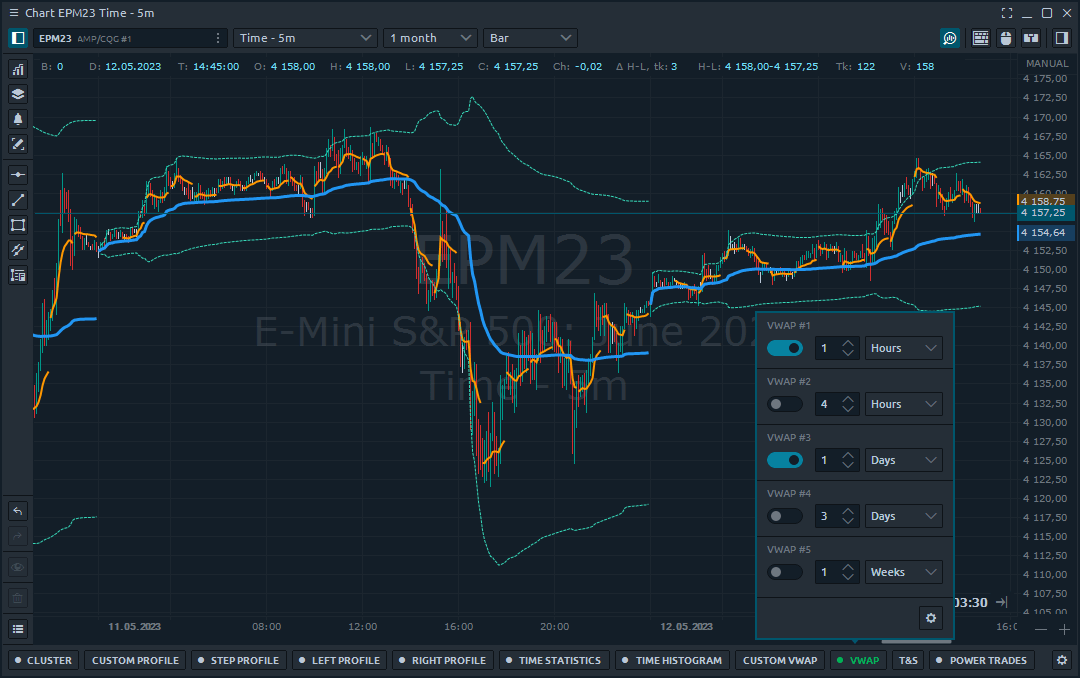Screen dimensions: 1080x678
Task: Zoom out the time scale with minus
Action: coord(1041,629)
